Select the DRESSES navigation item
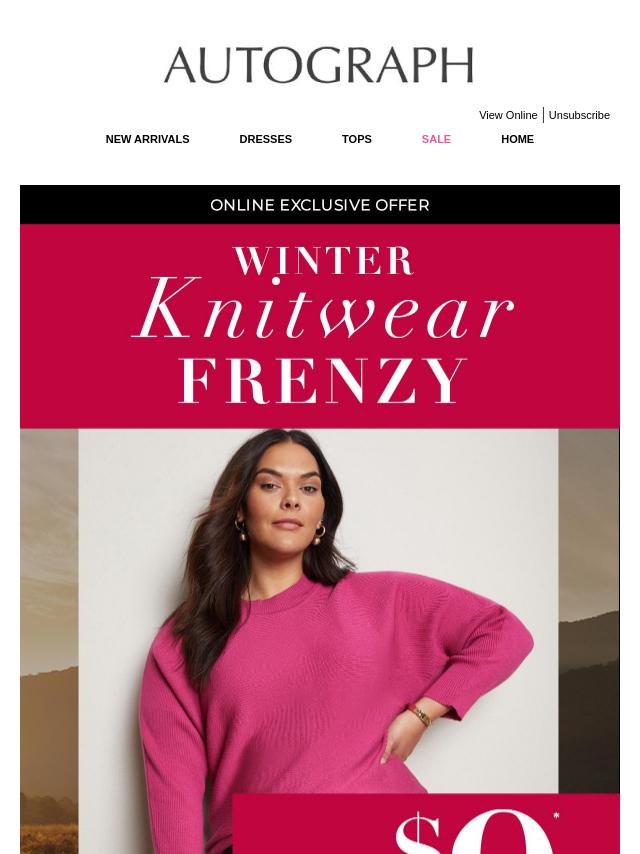Image resolution: width=640 pixels, height=854 pixels. 266,139
